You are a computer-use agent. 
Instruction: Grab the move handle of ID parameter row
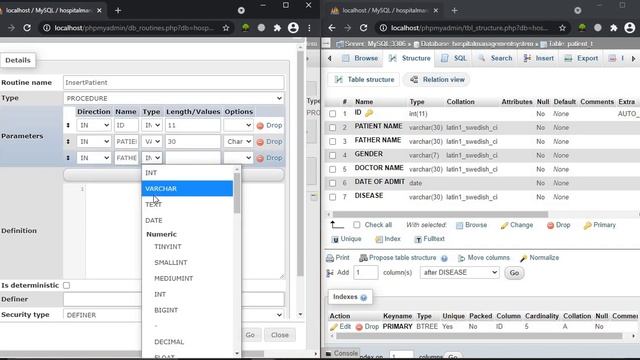click(68, 125)
